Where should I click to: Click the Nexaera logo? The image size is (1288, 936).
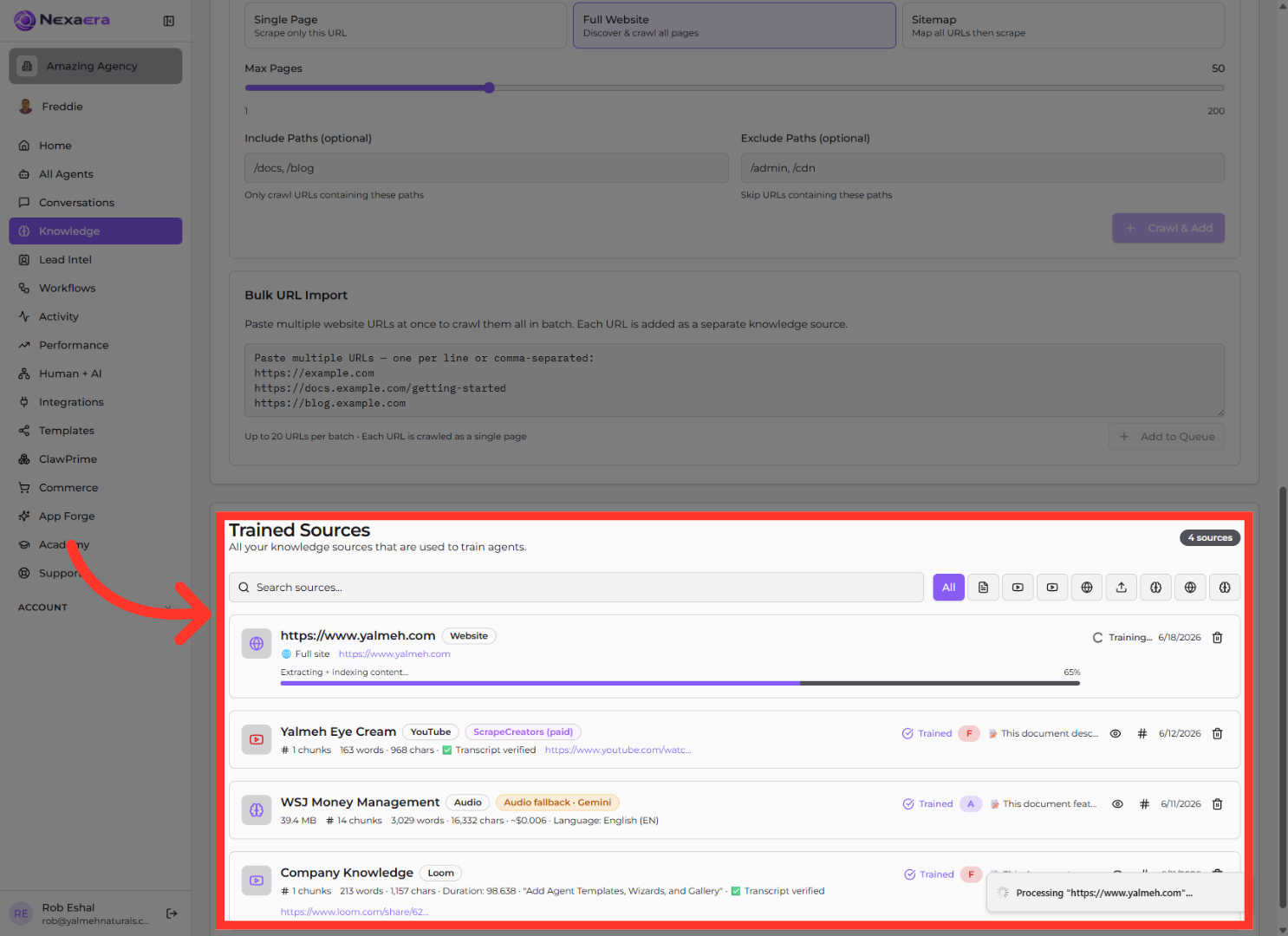tap(62, 20)
